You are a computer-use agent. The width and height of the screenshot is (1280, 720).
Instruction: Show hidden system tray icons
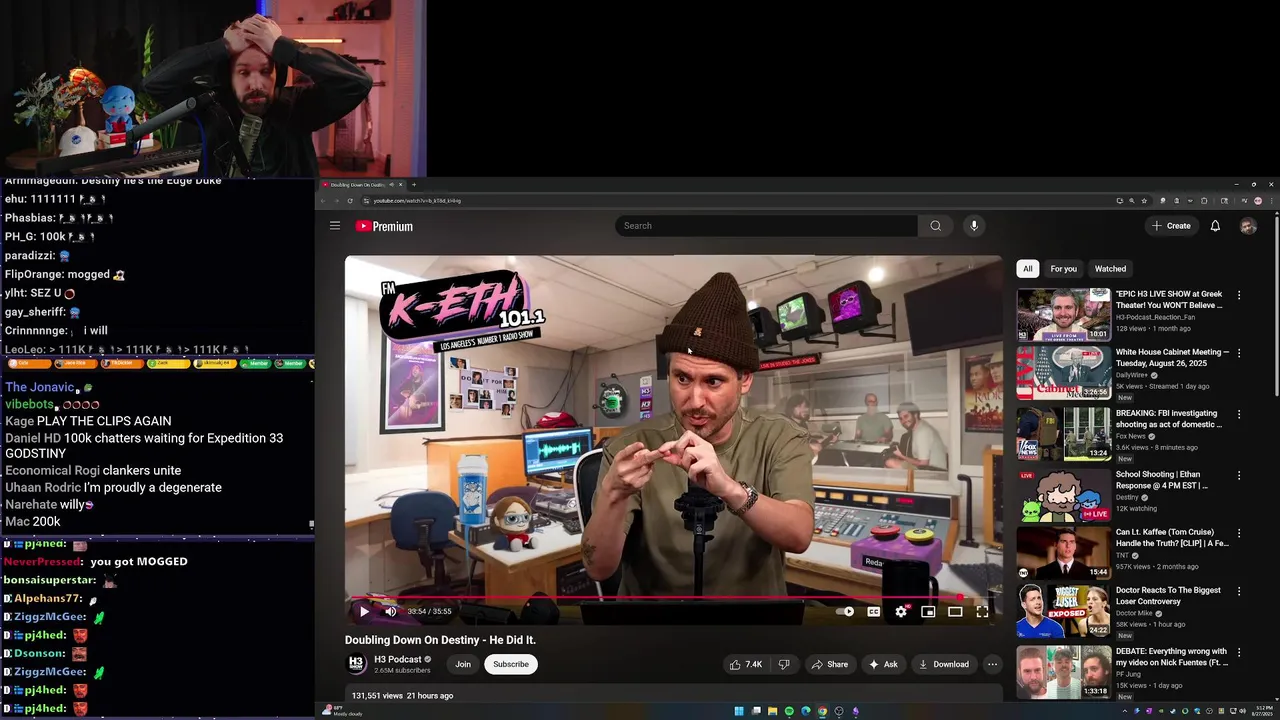1125,711
